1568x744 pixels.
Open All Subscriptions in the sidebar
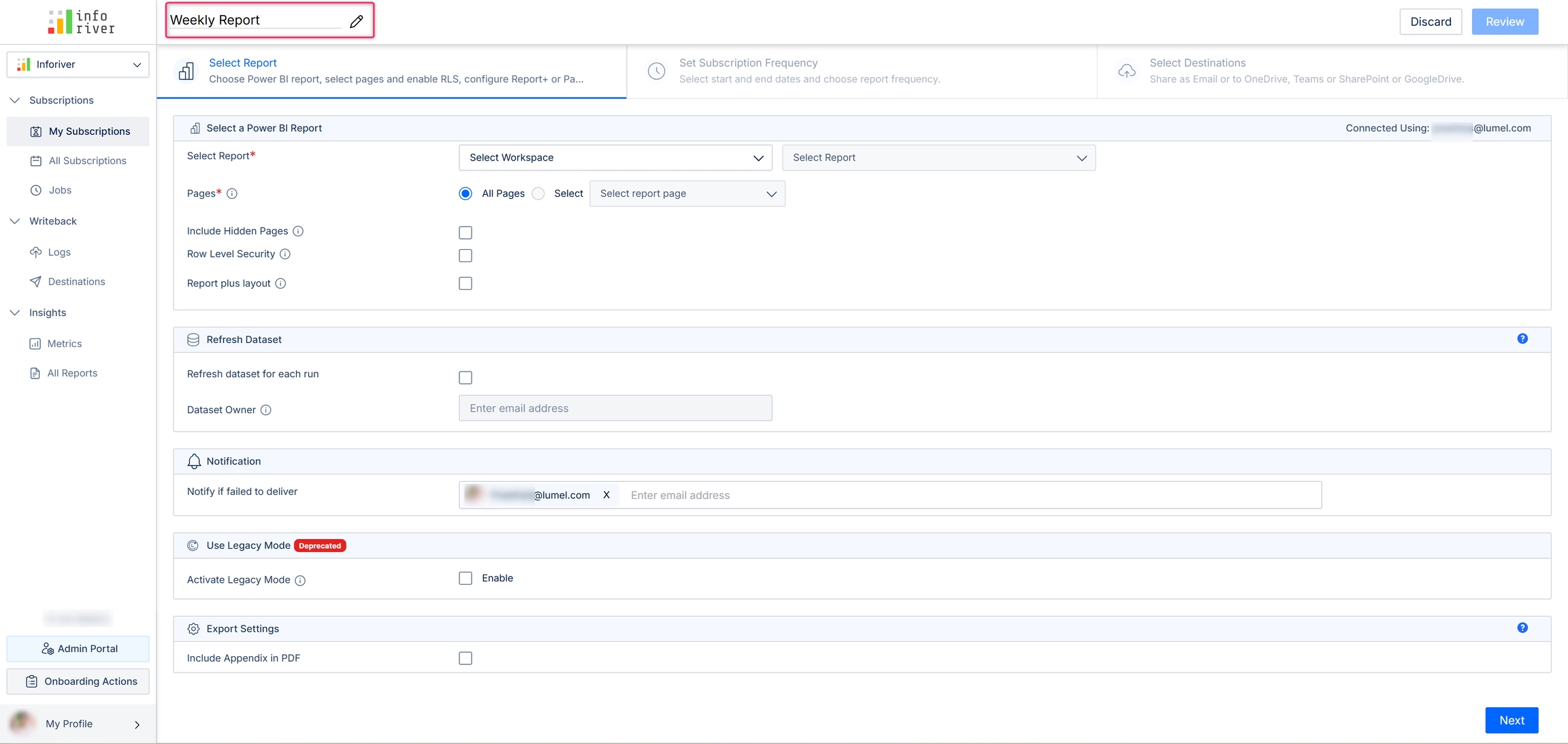(x=87, y=161)
